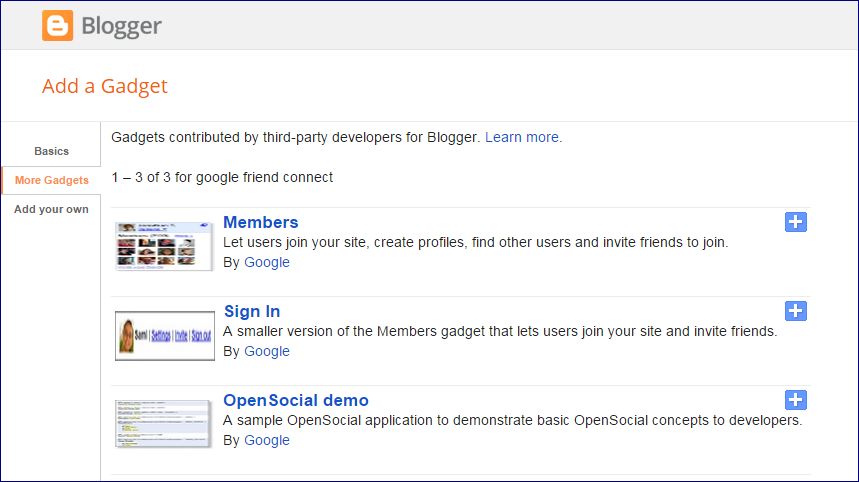859x482 pixels.
Task: Click the 'Gadgets contributed by third-party developers' text
Action: point(296,137)
